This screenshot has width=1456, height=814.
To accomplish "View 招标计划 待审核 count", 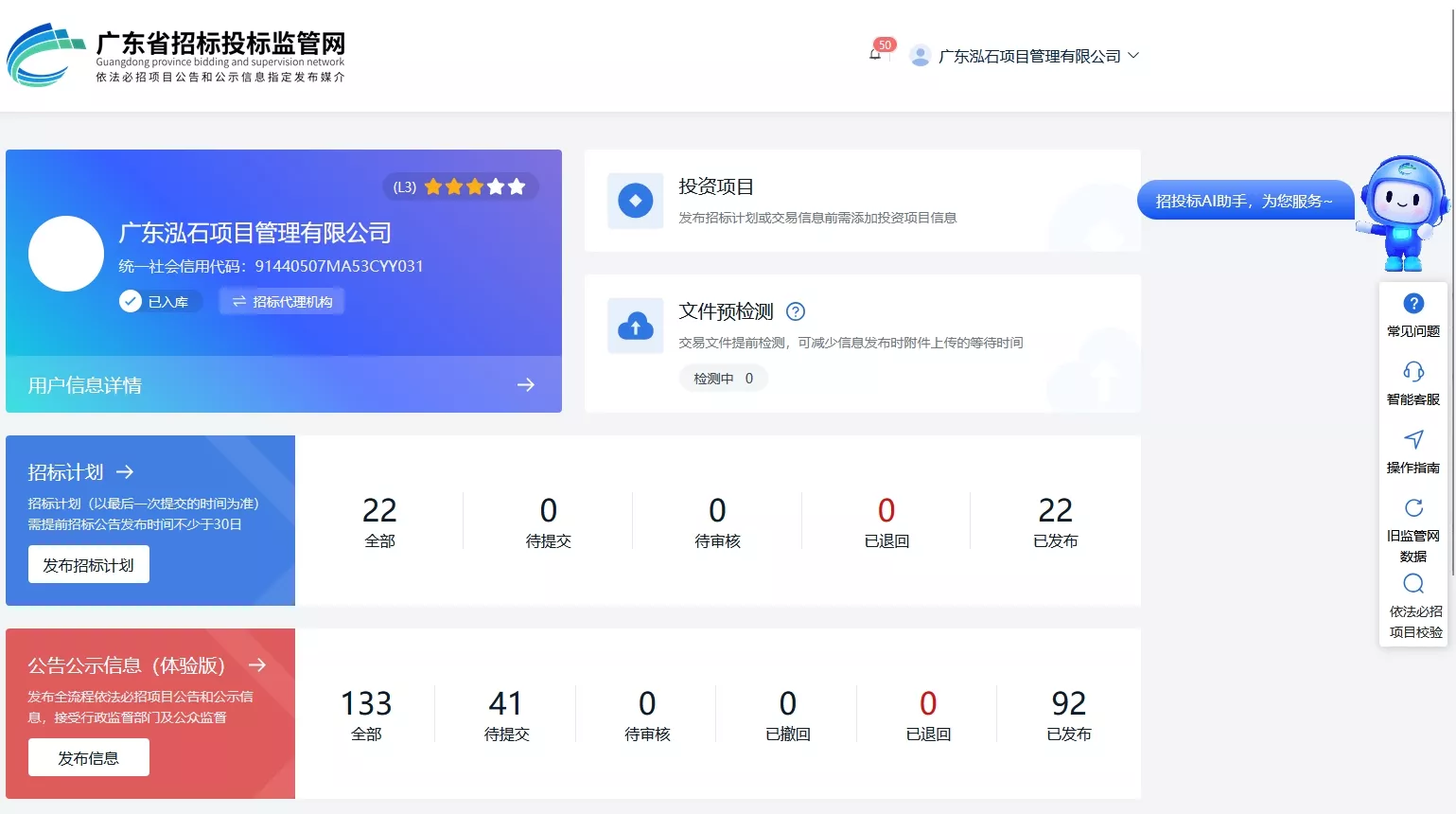I will (717, 521).
